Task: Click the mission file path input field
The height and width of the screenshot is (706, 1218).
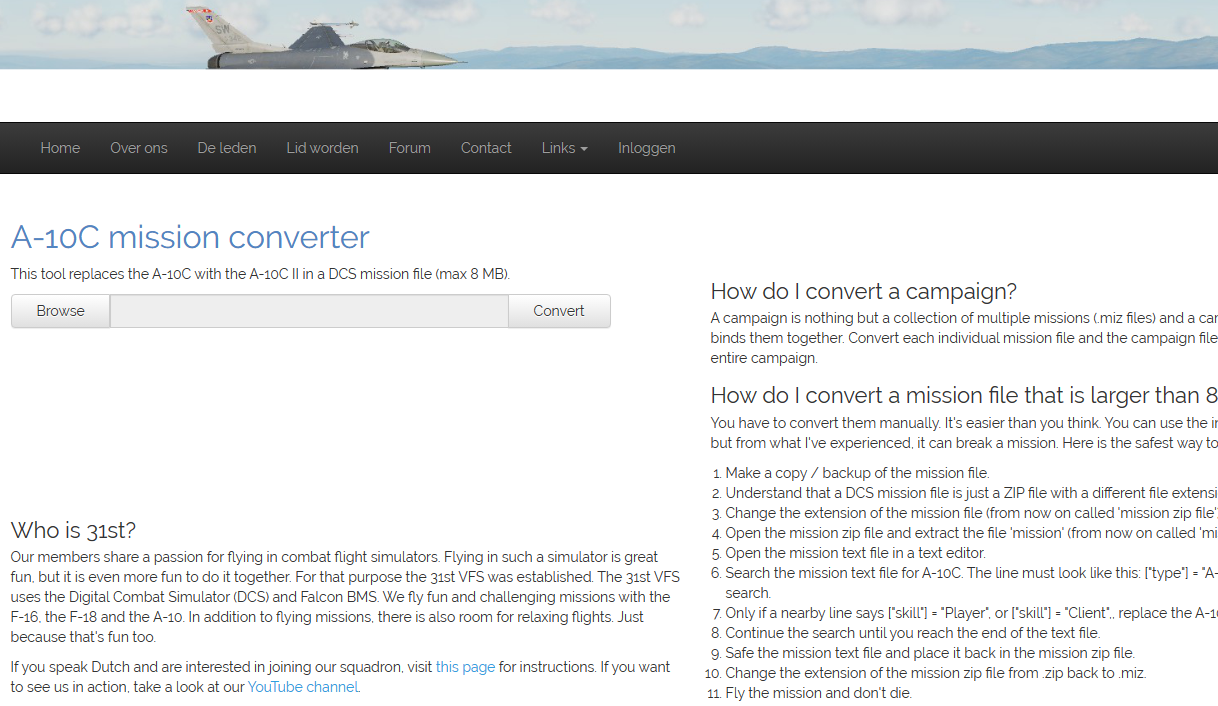Action: (309, 311)
